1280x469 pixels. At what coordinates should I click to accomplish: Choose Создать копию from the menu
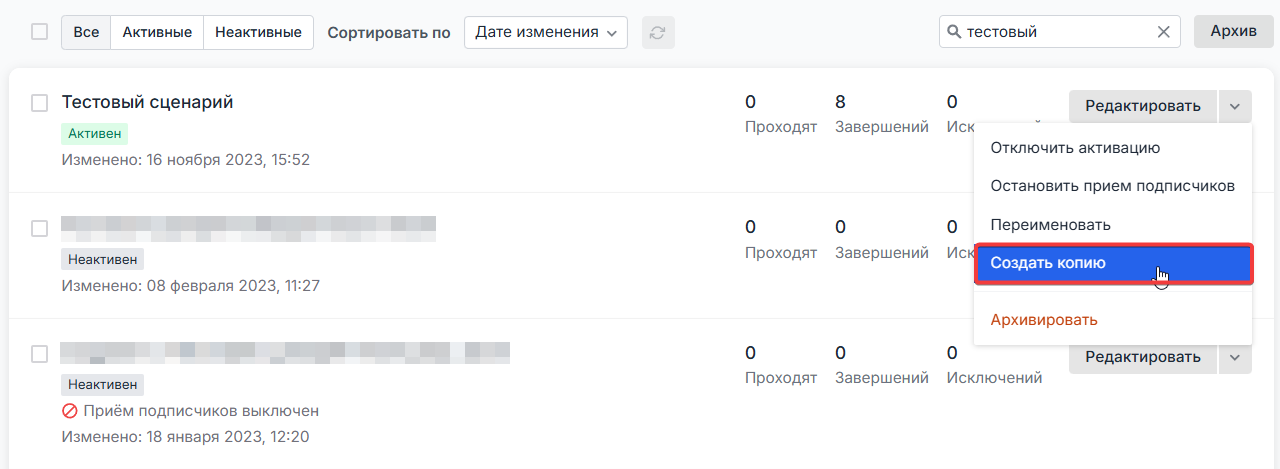click(x=1112, y=263)
